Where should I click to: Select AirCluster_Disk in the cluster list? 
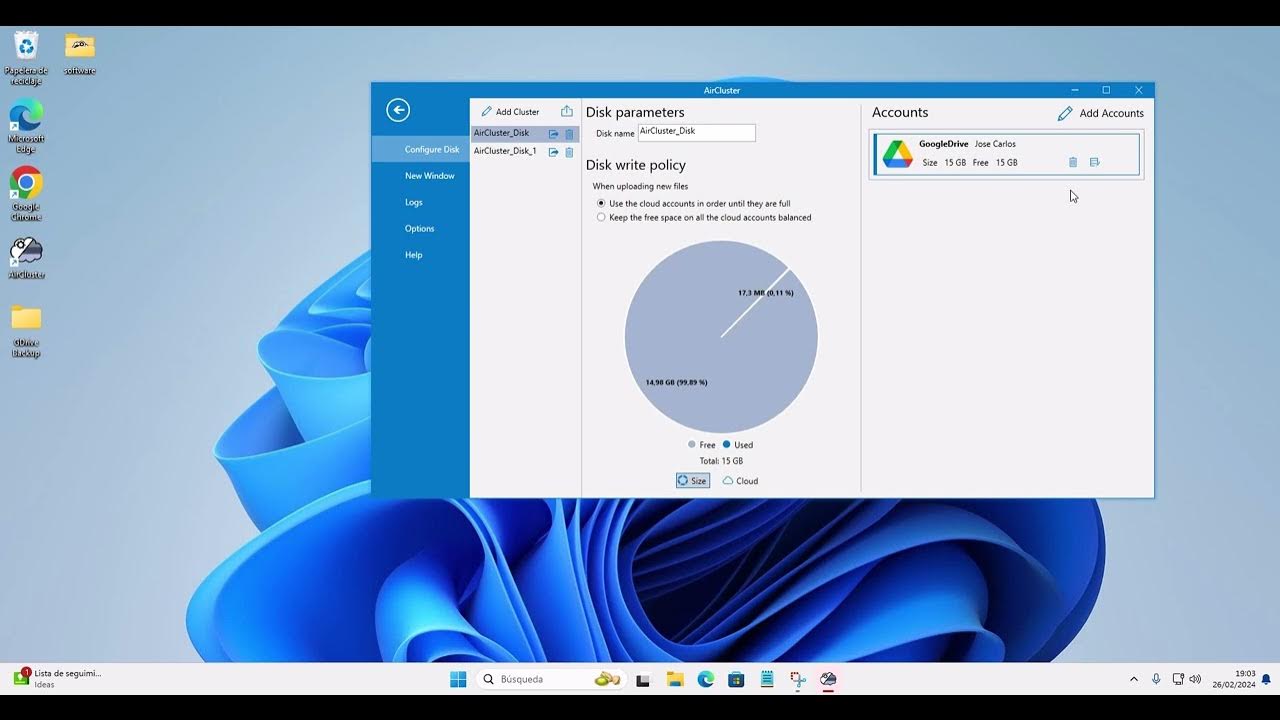coord(501,133)
